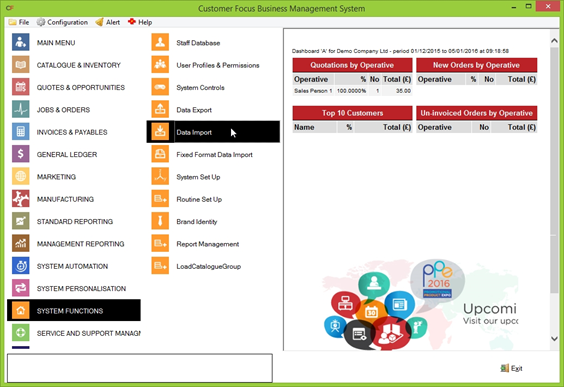Viewport: 564px width, 387px height.
Task: Open the Staff Database link
Action: pyautogui.click(x=198, y=43)
